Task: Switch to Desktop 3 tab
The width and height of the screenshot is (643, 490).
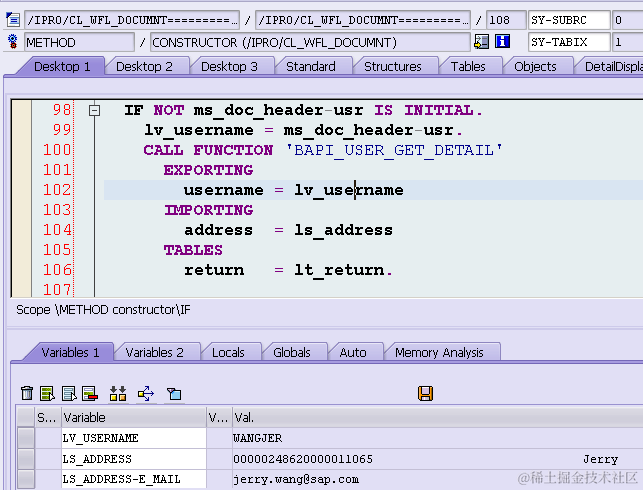Action: coord(229,66)
